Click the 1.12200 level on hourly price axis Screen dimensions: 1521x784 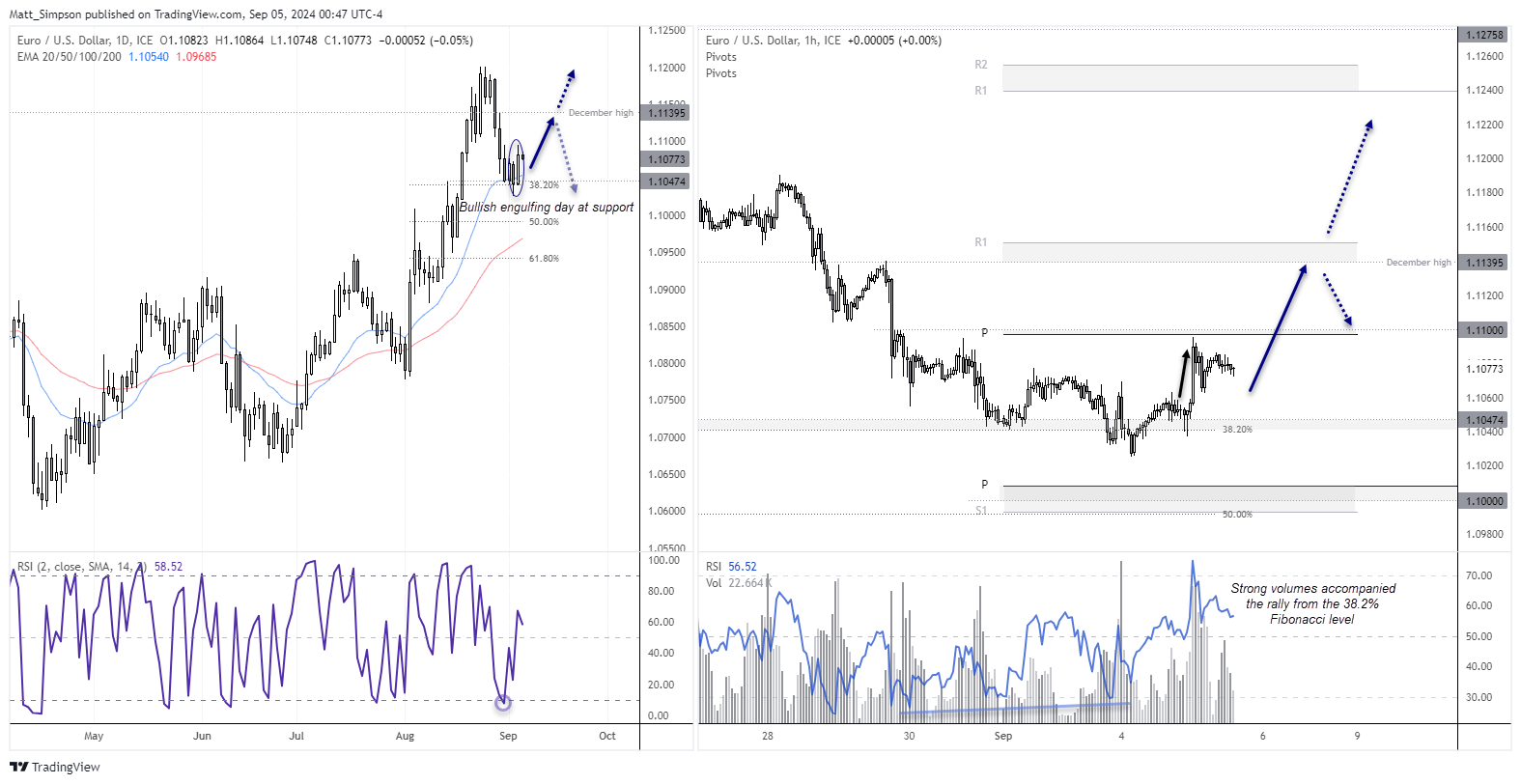pos(1484,125)
